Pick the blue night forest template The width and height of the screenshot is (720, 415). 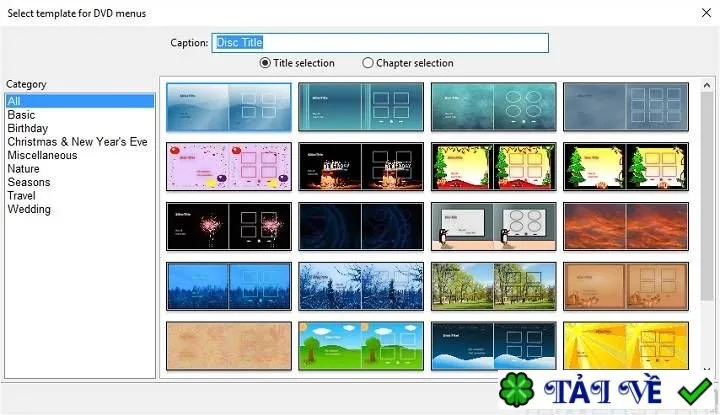[229, 286]
